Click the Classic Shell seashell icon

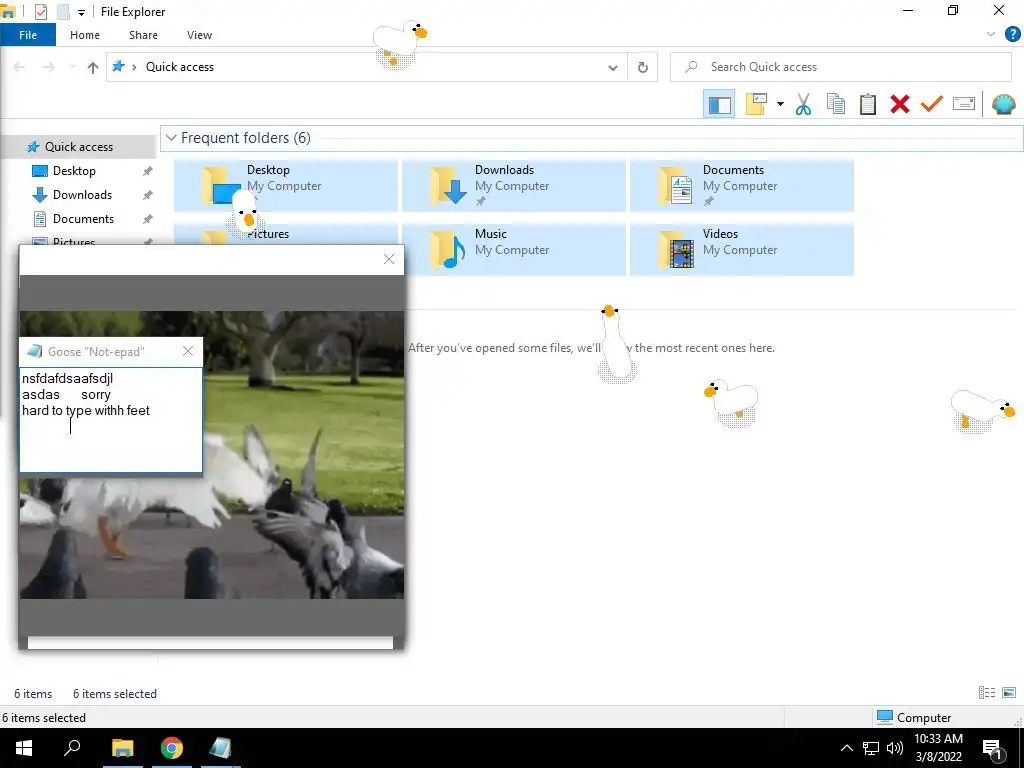(x=1003, y=104)
